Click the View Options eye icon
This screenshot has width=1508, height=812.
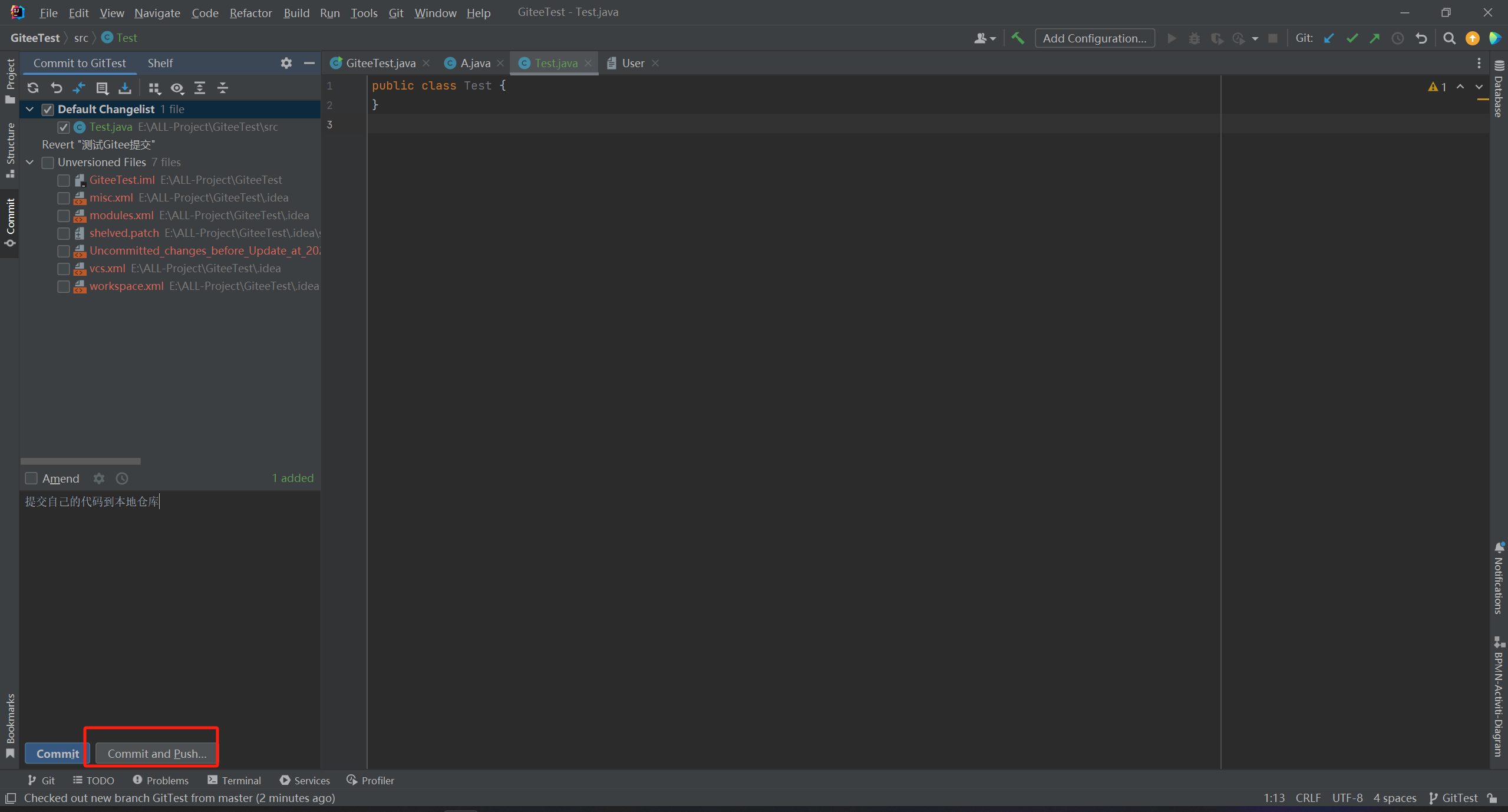pyautogui.click(x=177, y=88)
